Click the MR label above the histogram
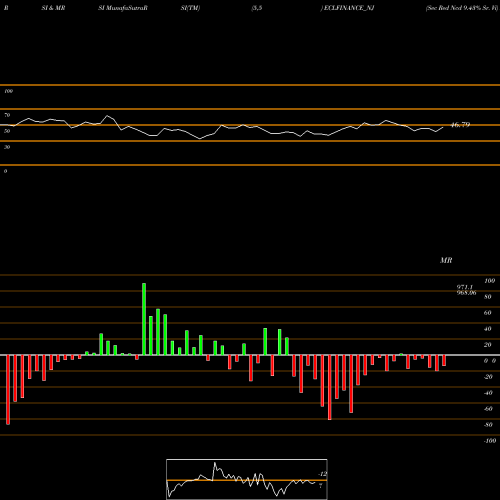The image size is (500, 500). [446, 260]
